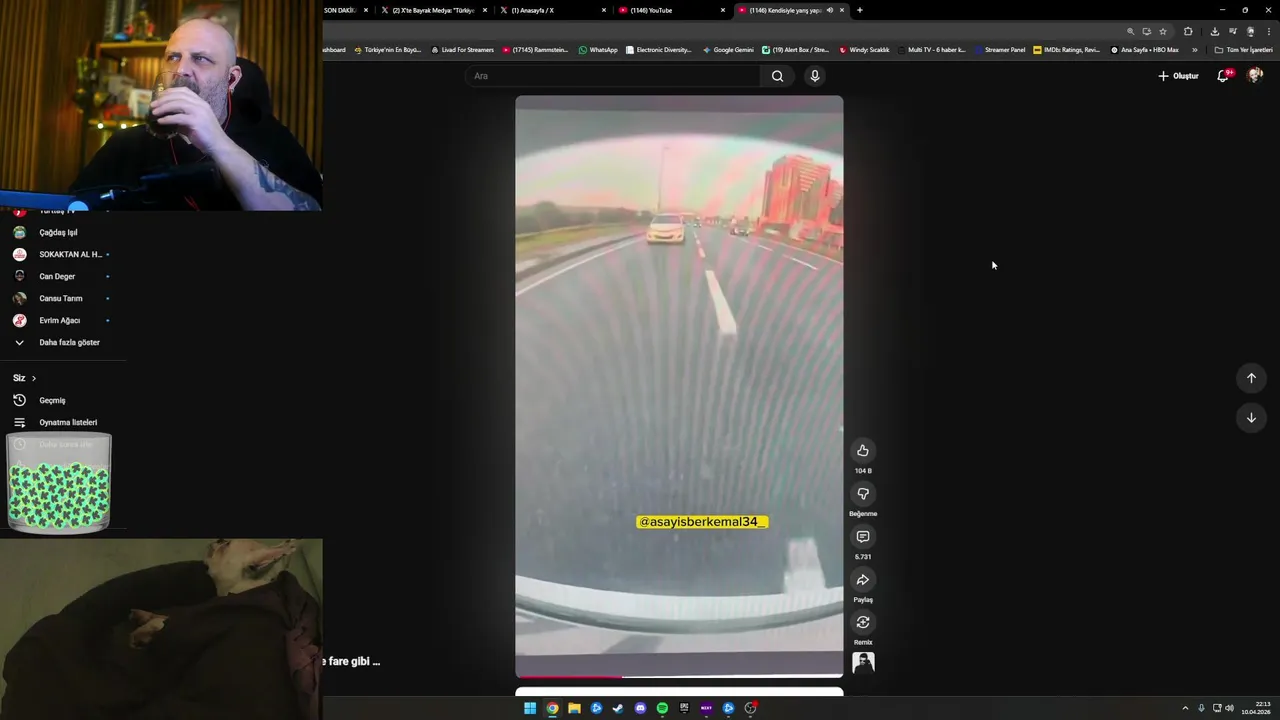Open Spotify from the taskbar
Image resolution: width=1280 pixels, height=720 pixels.
coord(662,708)
